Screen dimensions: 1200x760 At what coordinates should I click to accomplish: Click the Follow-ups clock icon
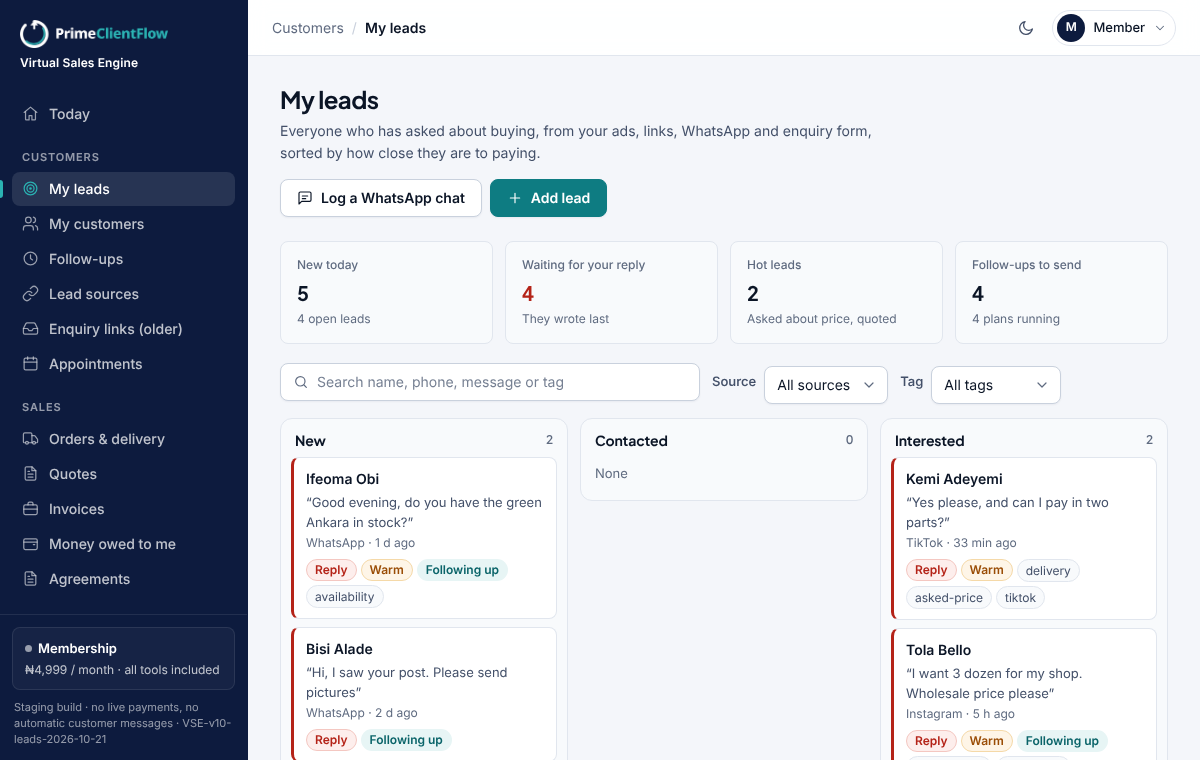[x=31, y=259]
